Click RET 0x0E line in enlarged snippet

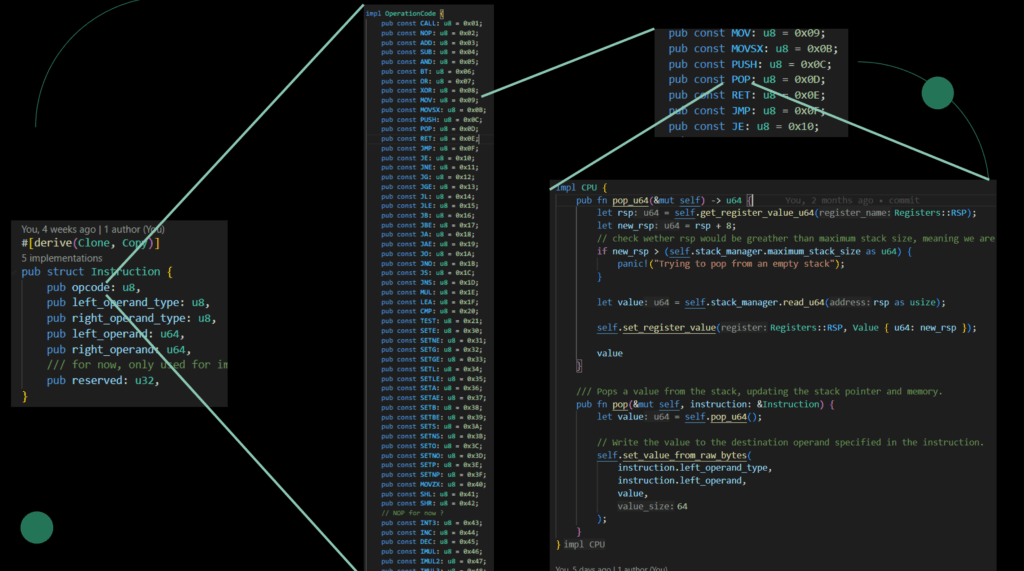[746, 95]
